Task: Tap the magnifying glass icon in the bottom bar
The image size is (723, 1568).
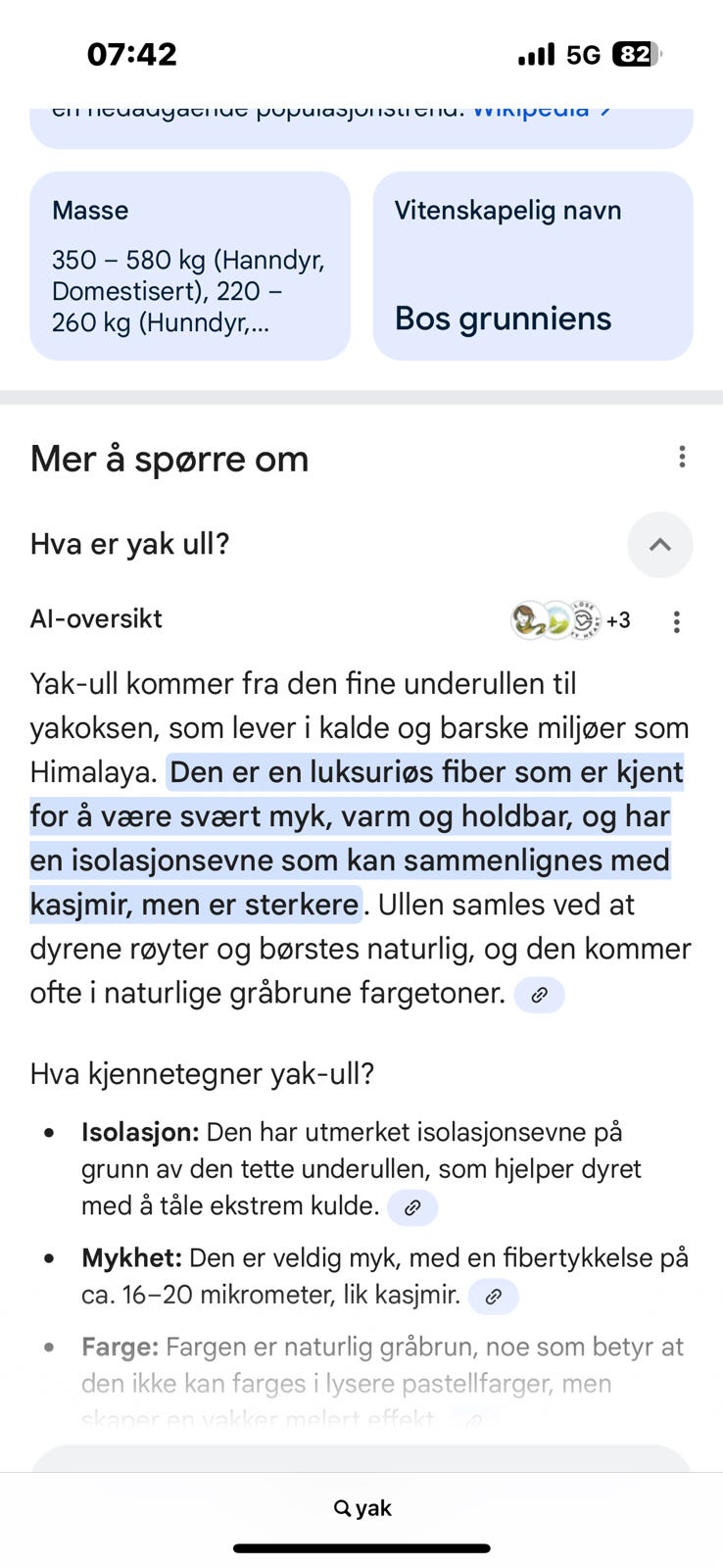Action: click(x=342, y=1508)
